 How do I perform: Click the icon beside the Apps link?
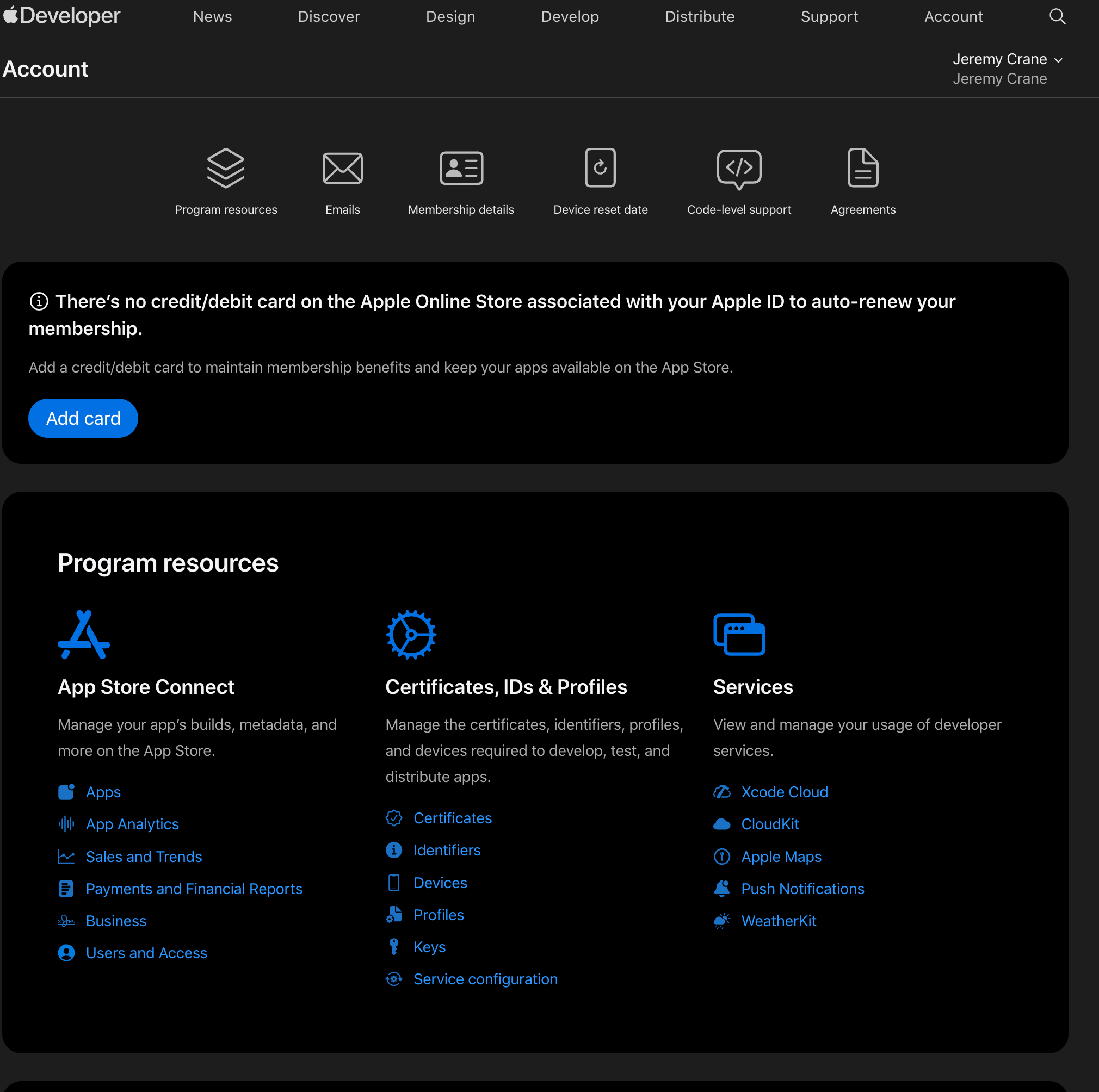pyautogui.click(x=66, y=792)
